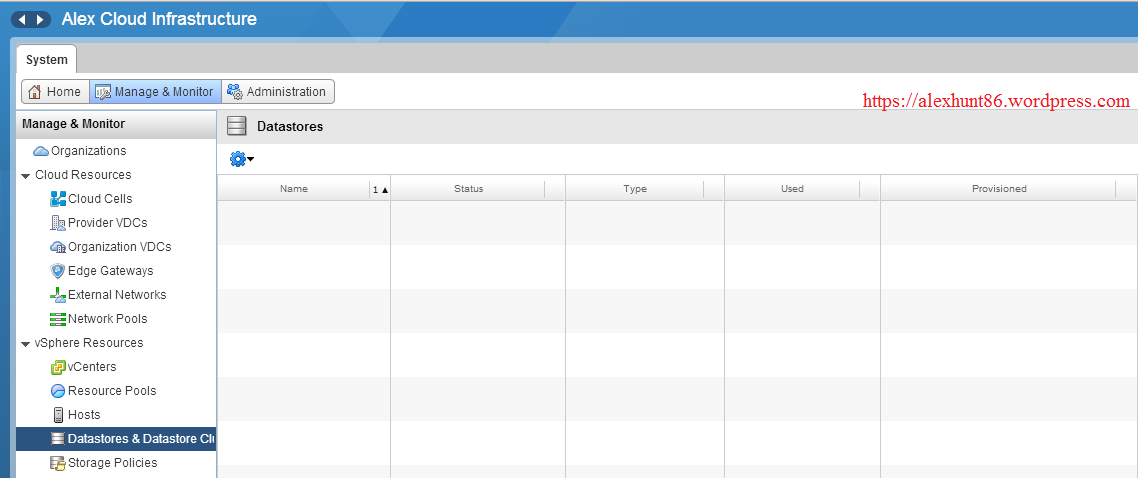The image size is (1138, 478).
Task: Switch to the System tab
Action: [x=47, y=60]
